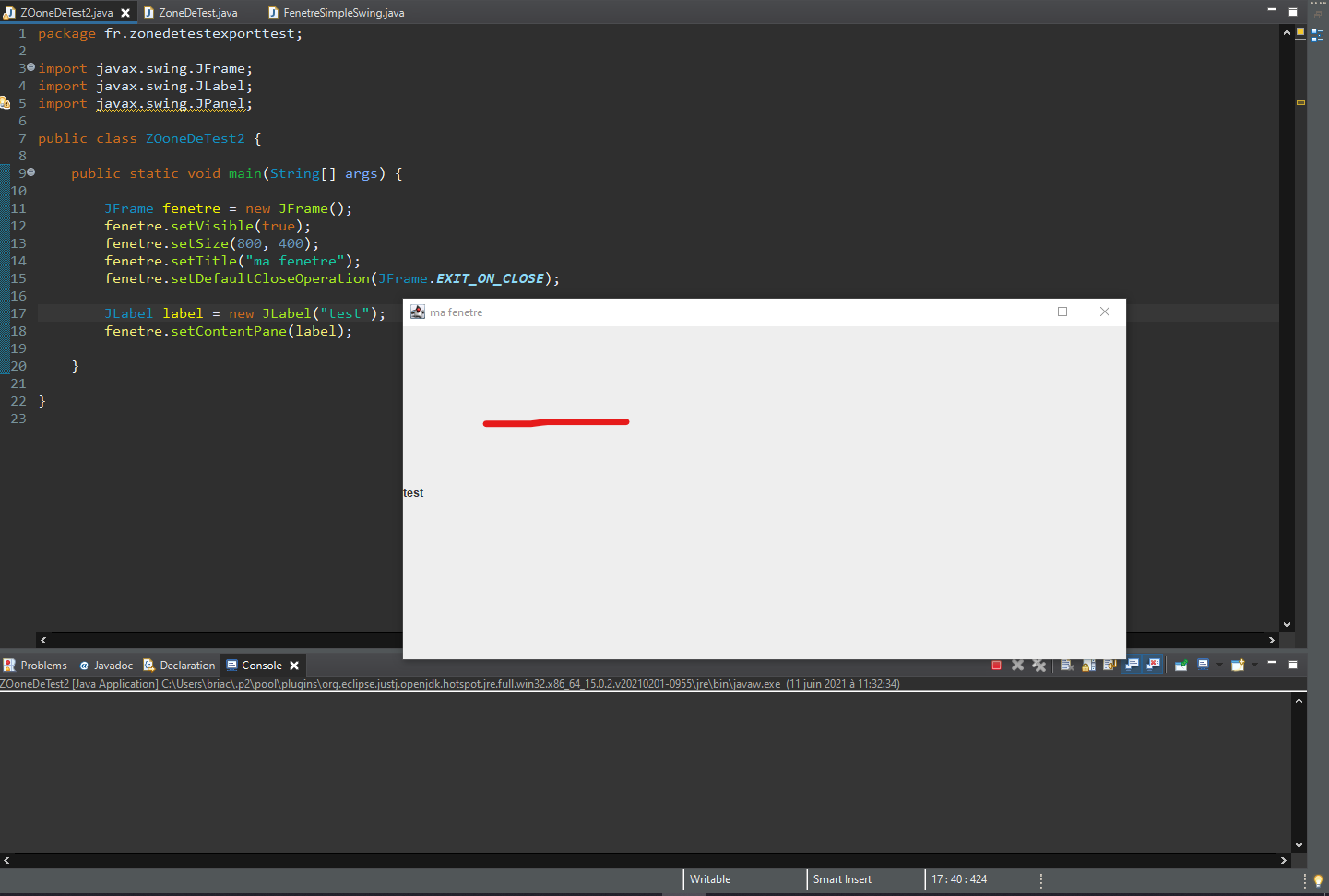Maximize the Console view
The image size is (1329, 896).
coord(1293,665)
